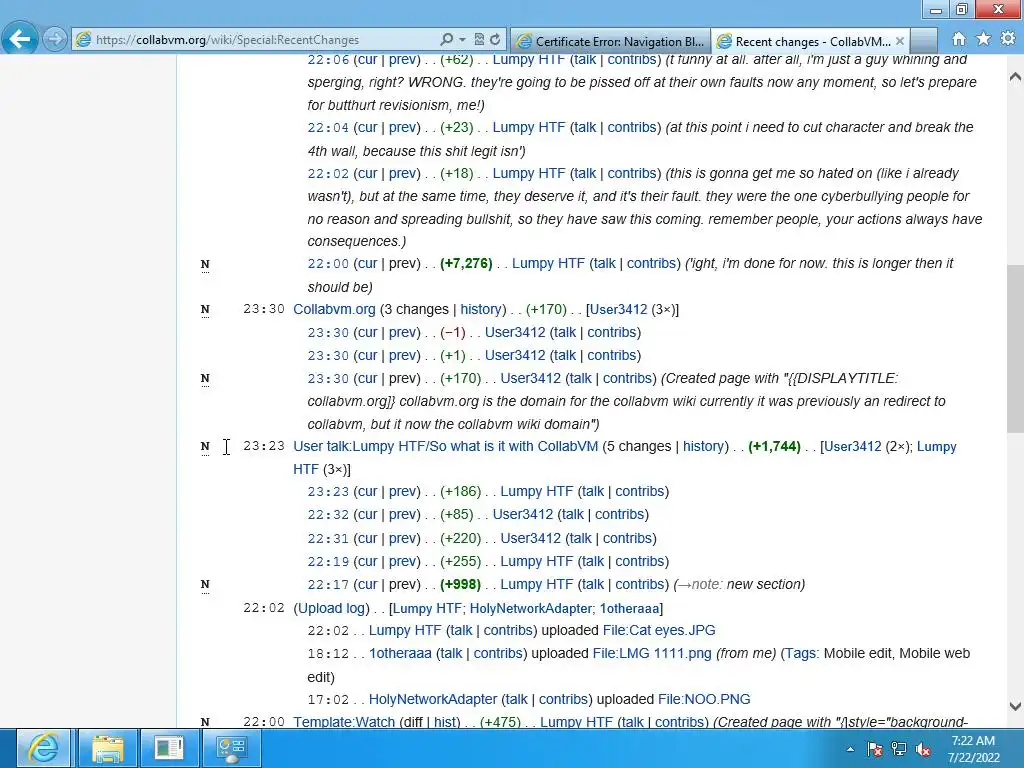The width and height of the screenshot is (1024, 768).
Task: Click the vertical scrollbar thumb
Action: point(1015,349)
